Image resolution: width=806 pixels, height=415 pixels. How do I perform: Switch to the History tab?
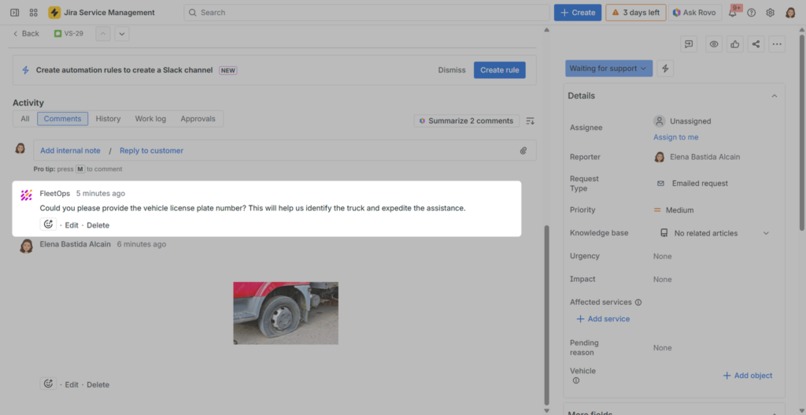click(x=108, y=119)
